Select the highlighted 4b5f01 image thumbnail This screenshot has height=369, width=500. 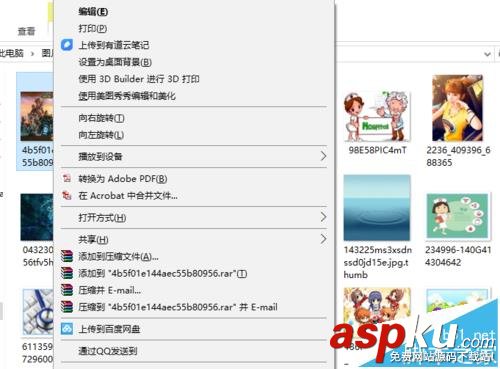point(37,116)
